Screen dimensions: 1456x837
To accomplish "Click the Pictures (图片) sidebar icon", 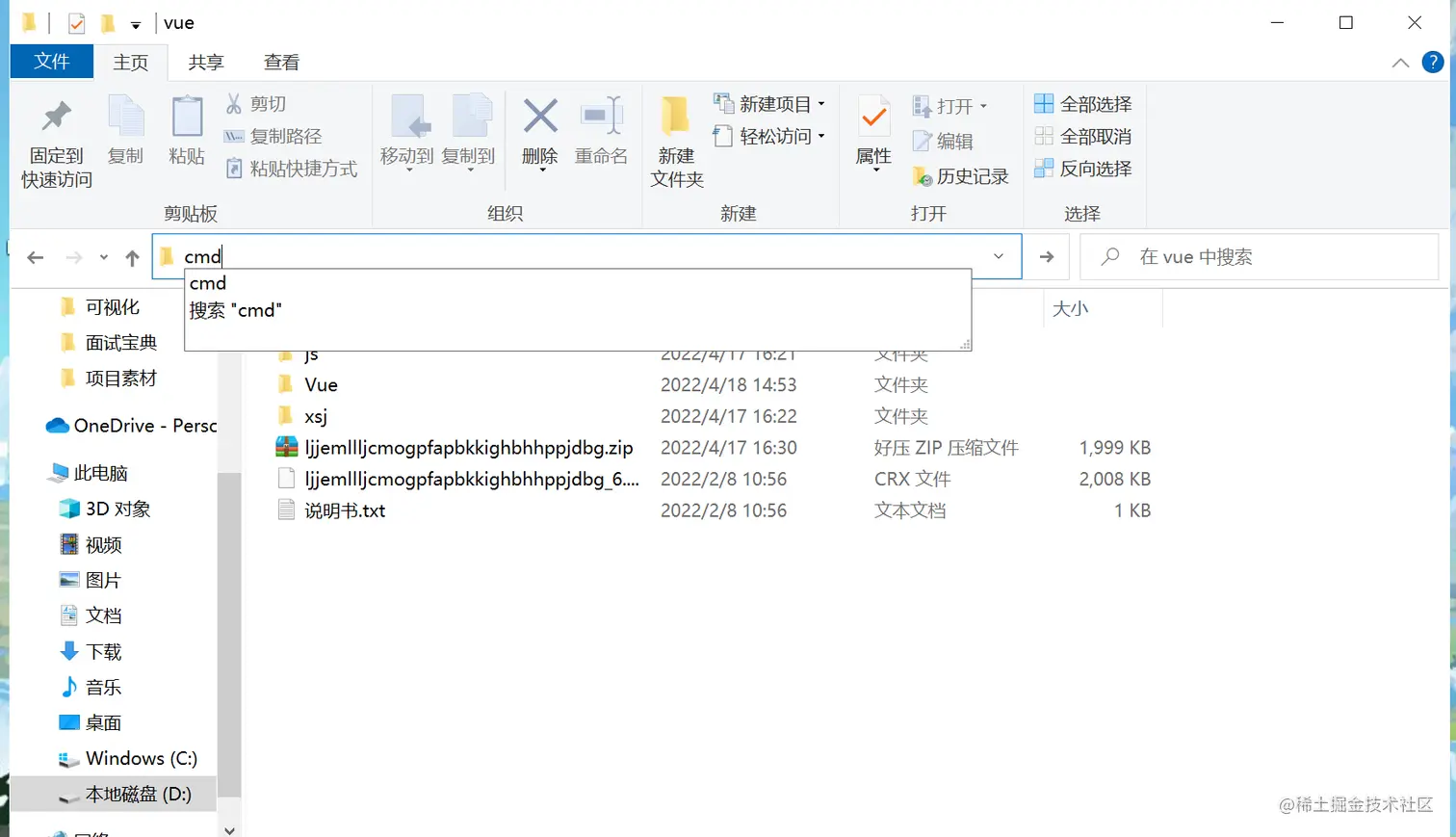I will [x=69, y=580].
